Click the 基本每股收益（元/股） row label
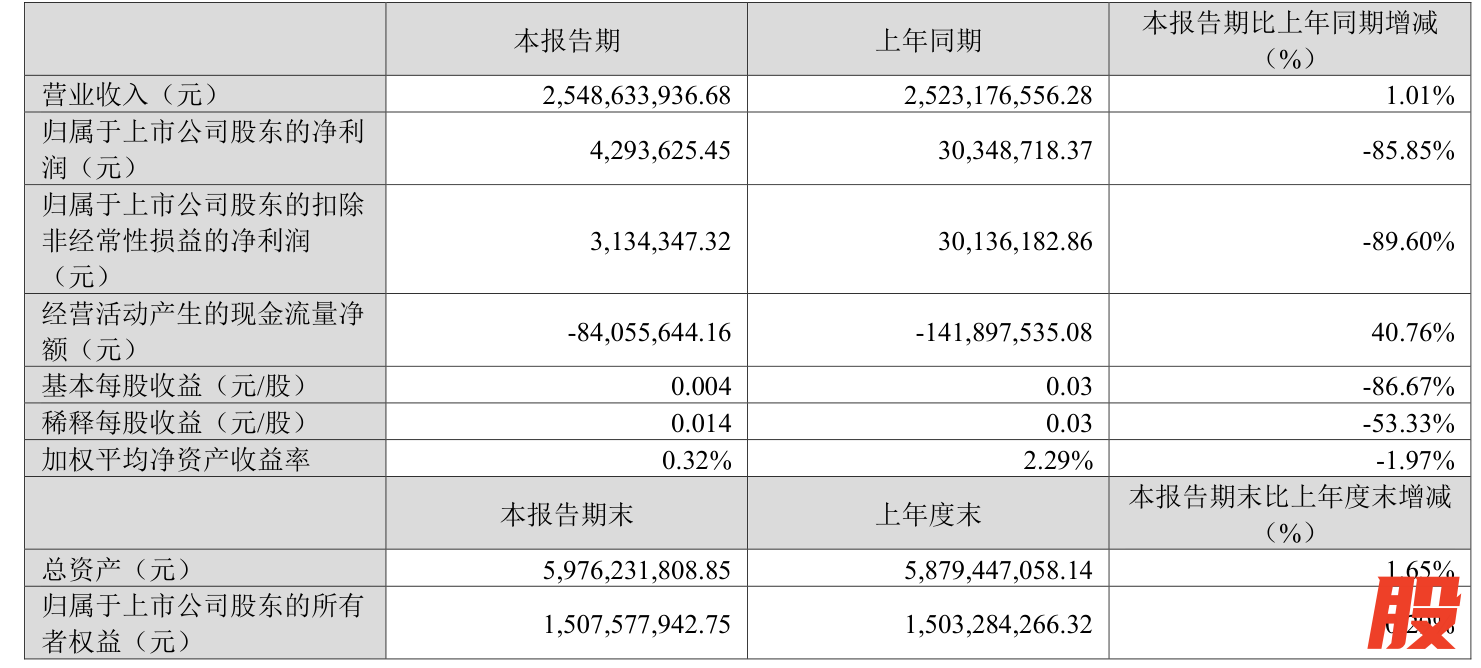Image resolution: width=1481 pixels, height=668 pixels. (175, 386)
